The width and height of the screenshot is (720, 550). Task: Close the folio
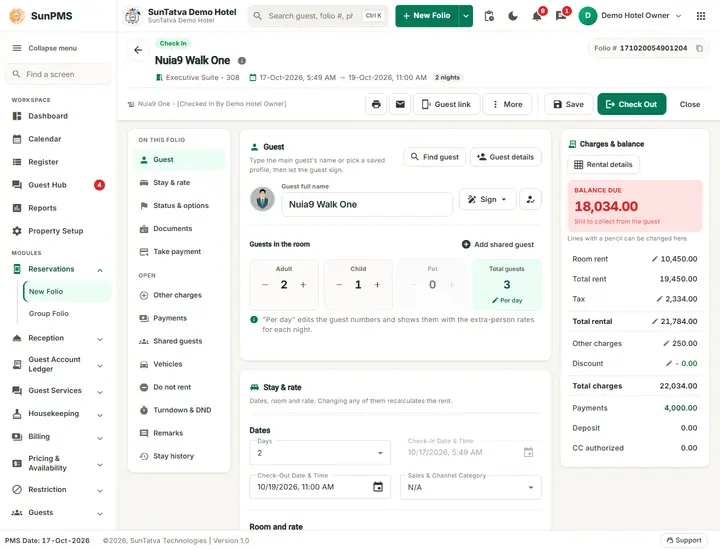click(690, 104)
